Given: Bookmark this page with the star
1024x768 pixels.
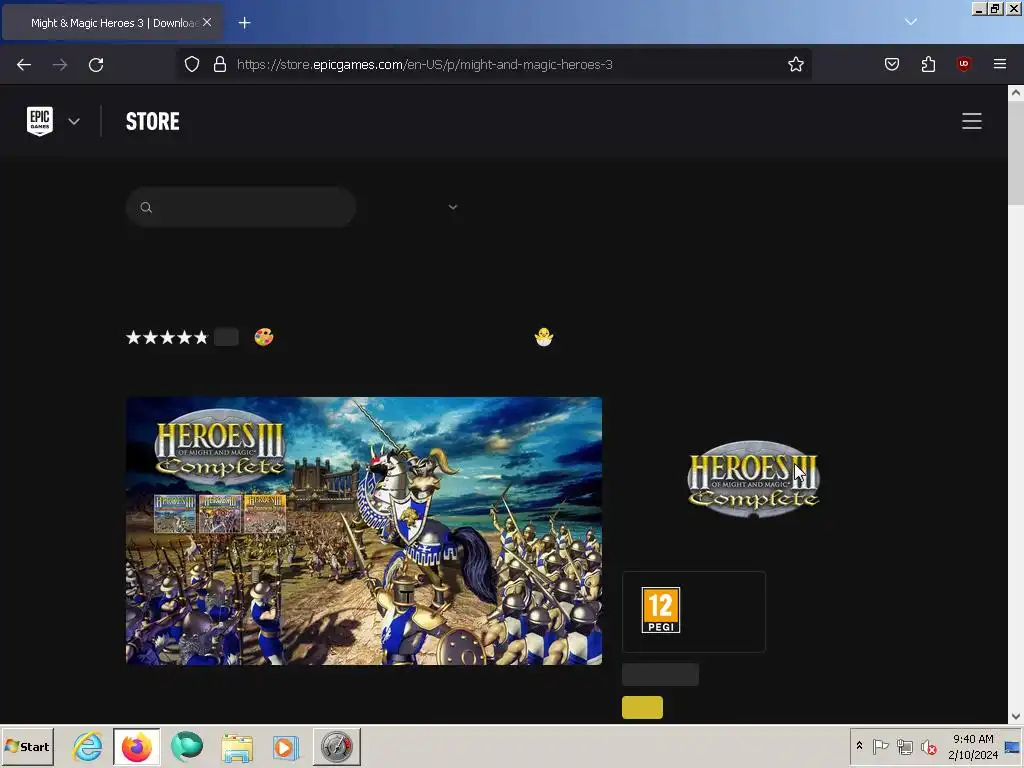Looking at the screenshot, I should (795, 64).
